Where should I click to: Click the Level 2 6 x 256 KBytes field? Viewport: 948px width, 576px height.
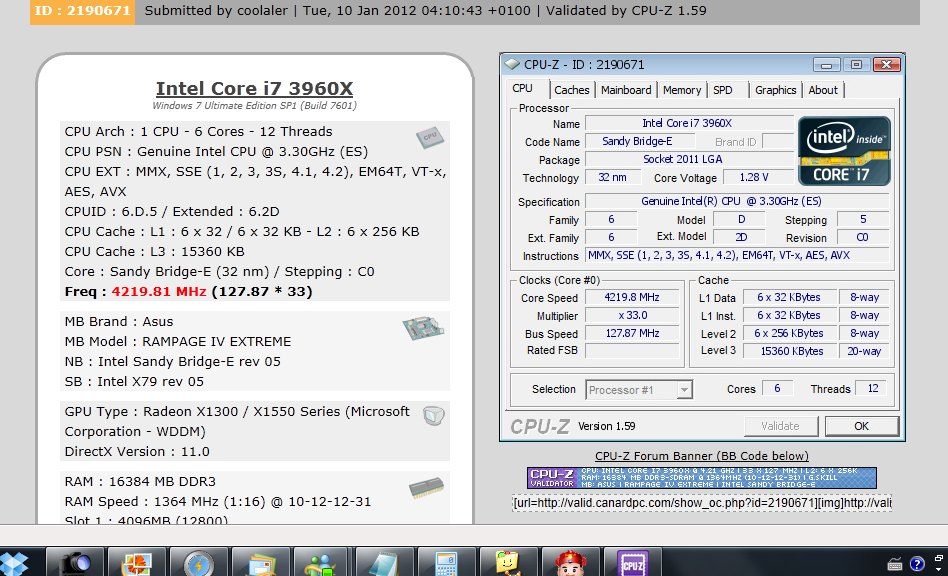791,334
